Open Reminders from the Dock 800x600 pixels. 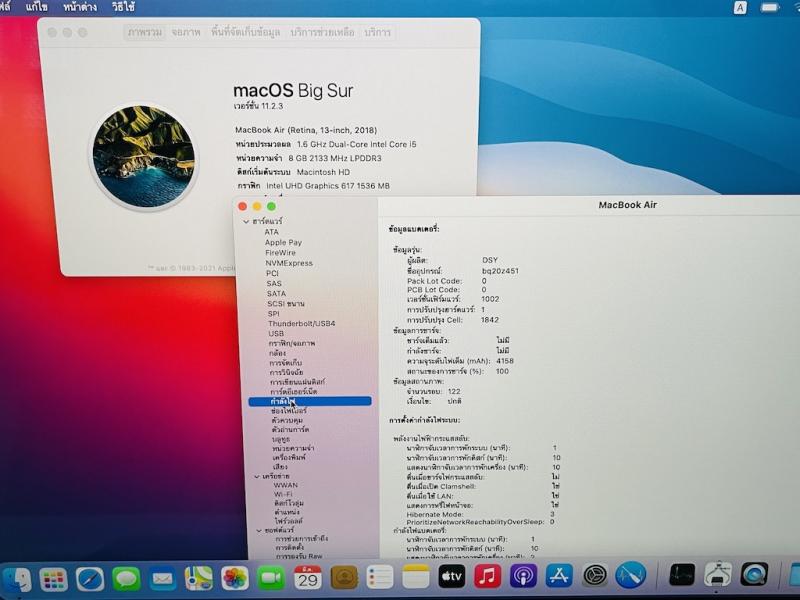380,577
